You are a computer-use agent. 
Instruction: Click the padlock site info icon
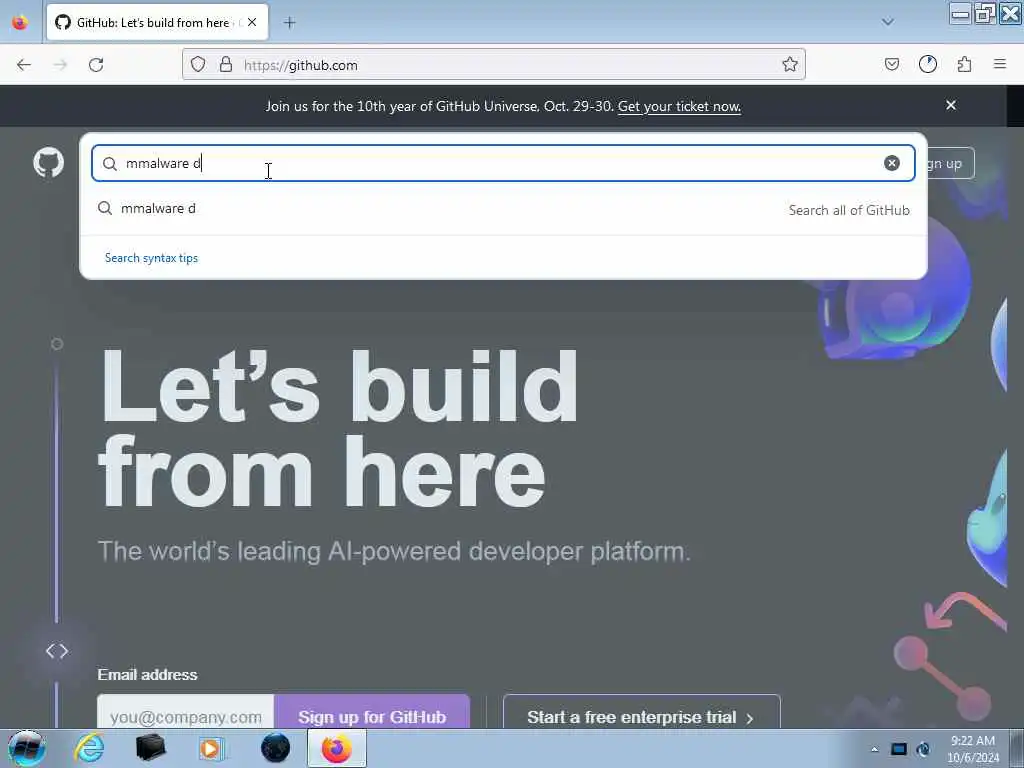click(226, 64)
